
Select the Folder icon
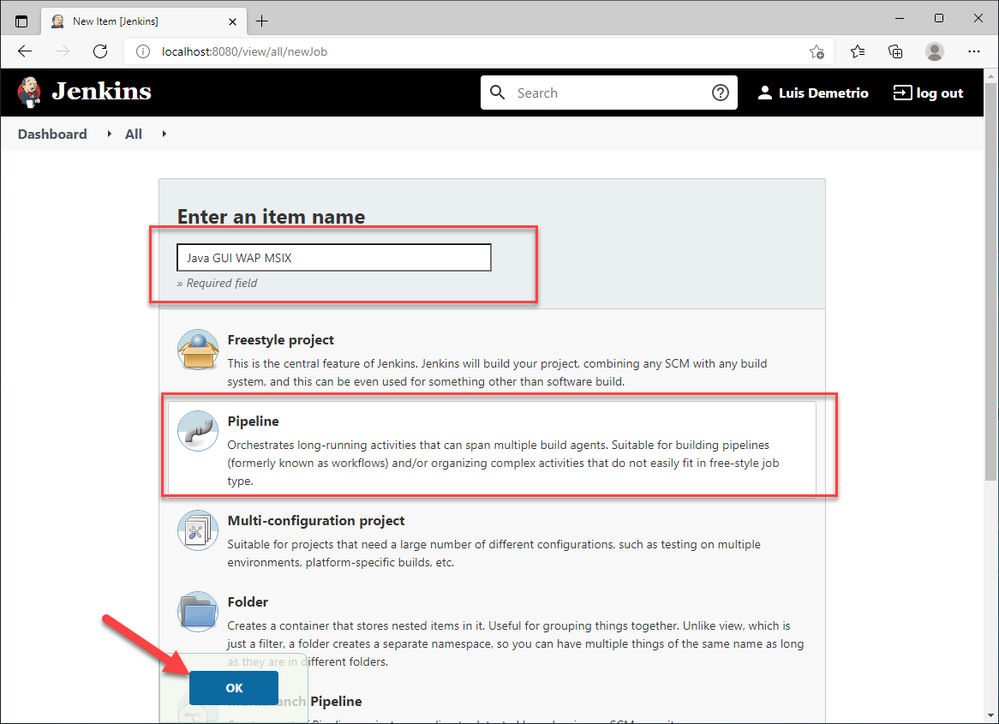click(198, 612)
